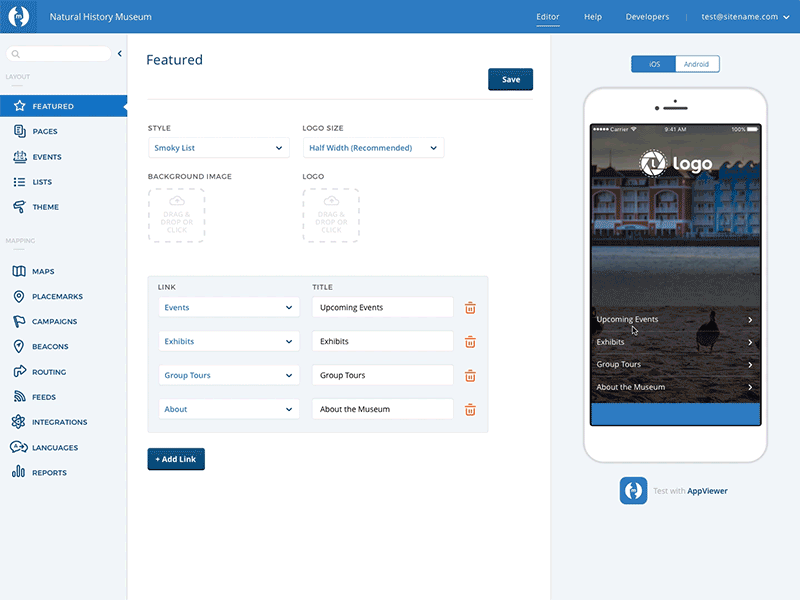
Task: Open the Style dropdown showing Smoky List
Action: coord(218,148)
